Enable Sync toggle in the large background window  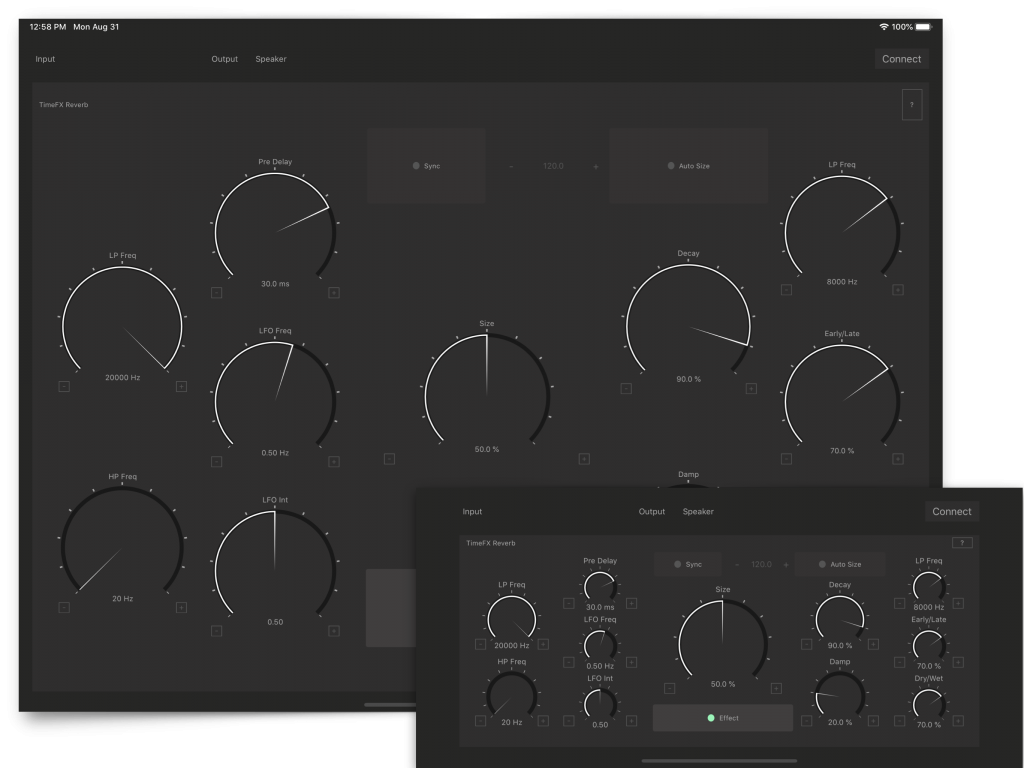click(426, 166)
